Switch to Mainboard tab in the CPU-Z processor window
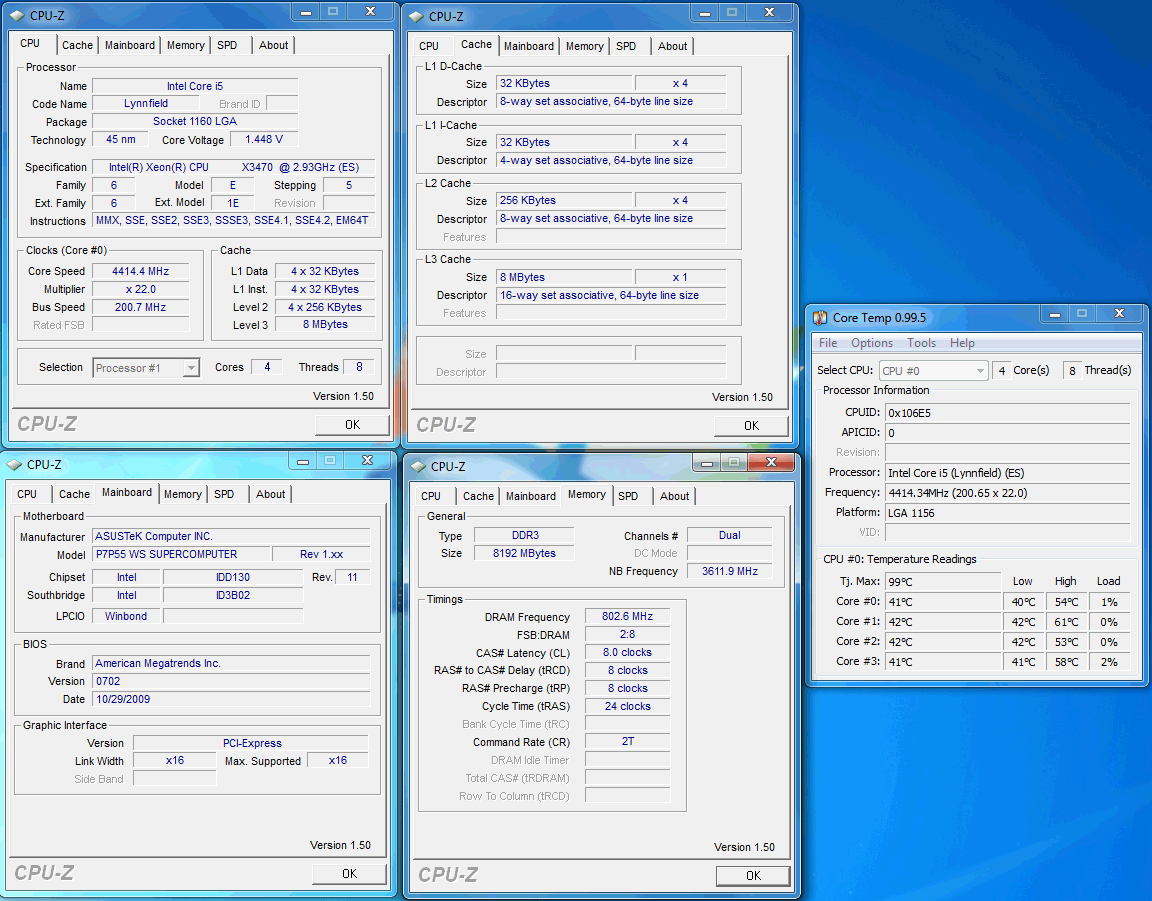The image size is (1152, 901). 129,45
